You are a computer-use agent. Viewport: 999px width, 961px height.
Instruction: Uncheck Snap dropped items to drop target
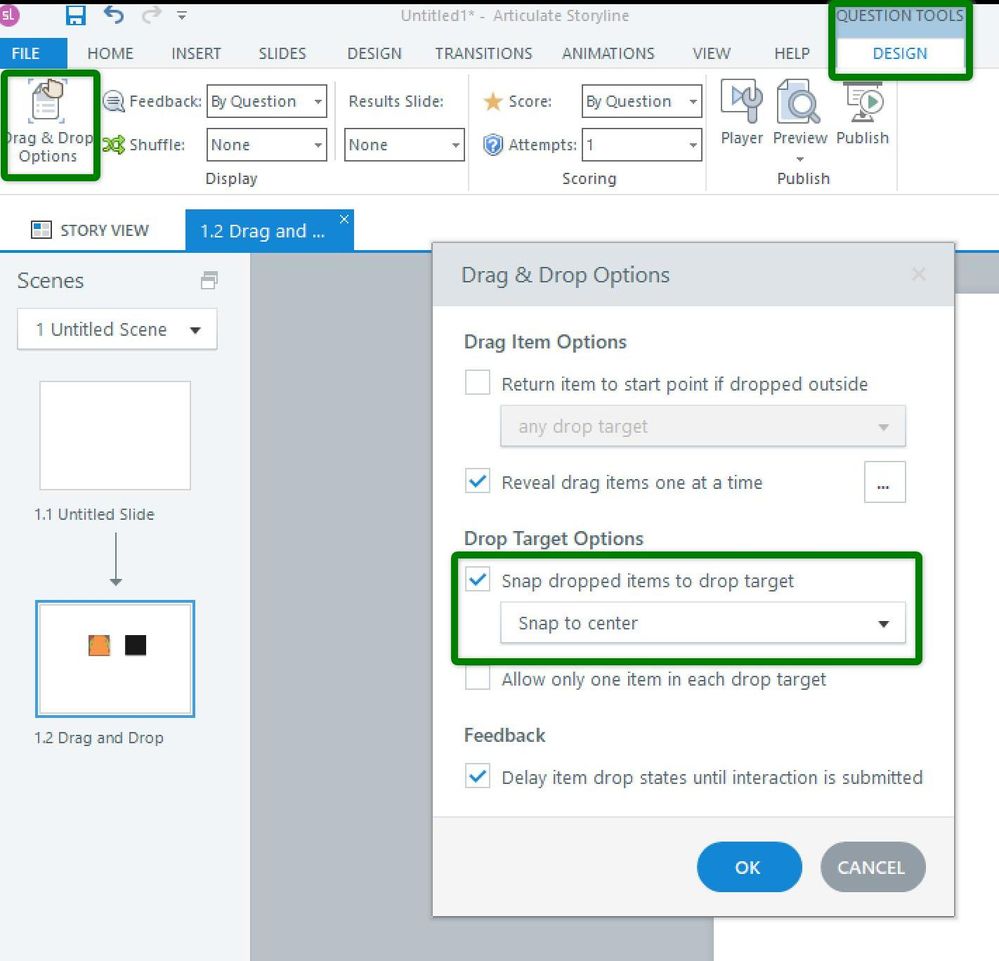tap(477, 580)
